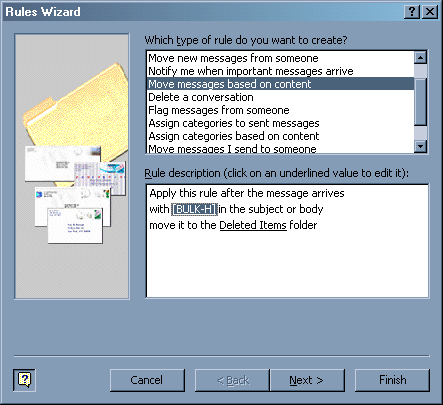
Task: Close the Rules Wizard dialog
Action: click(x=430, y=12)
